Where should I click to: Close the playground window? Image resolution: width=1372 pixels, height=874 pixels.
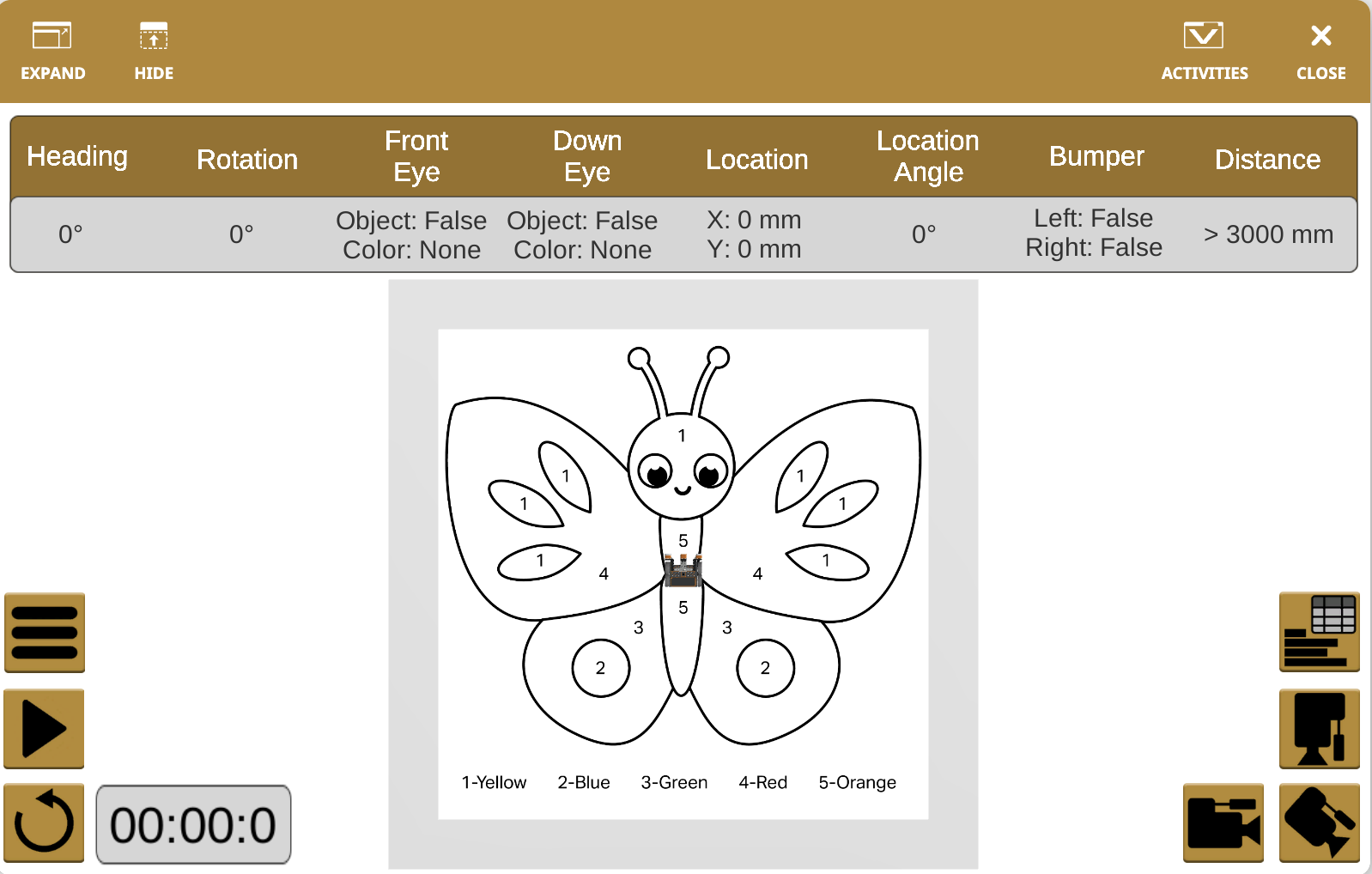point(1320,51)
